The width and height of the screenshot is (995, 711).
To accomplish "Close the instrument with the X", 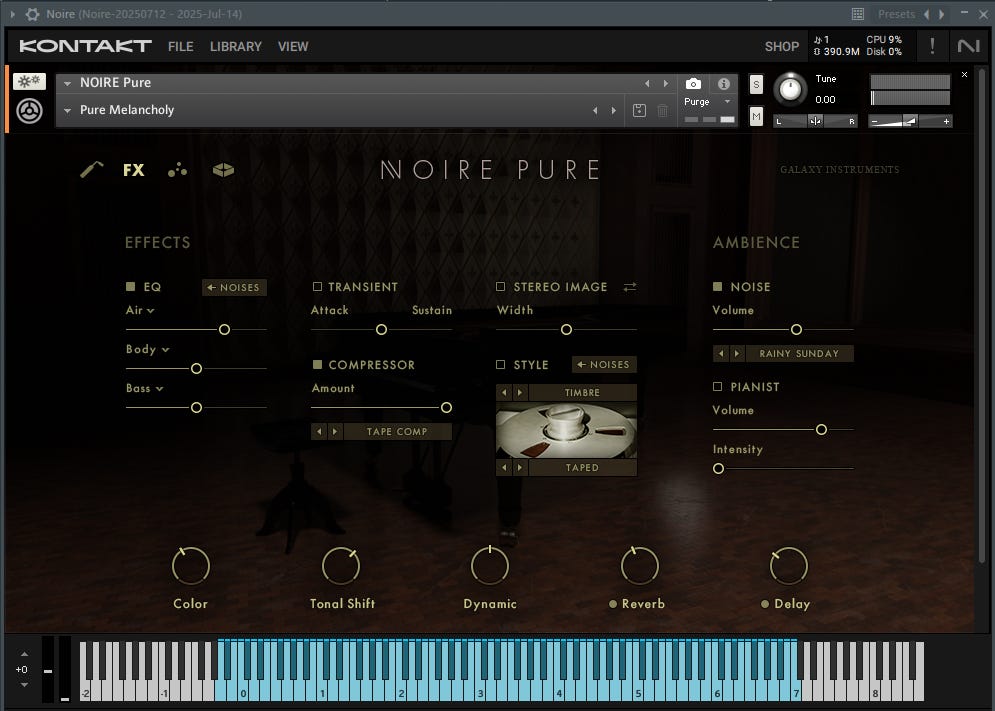I will (964, 75).
